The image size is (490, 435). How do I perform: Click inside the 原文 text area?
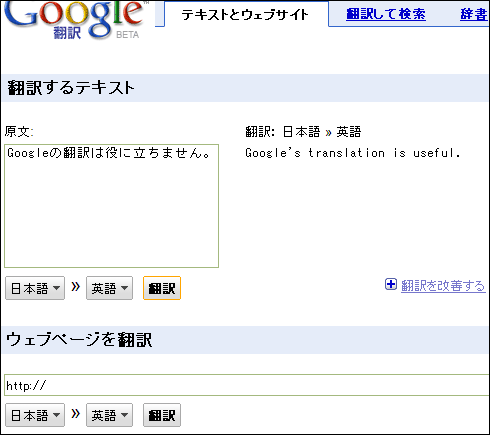(111, 206)
